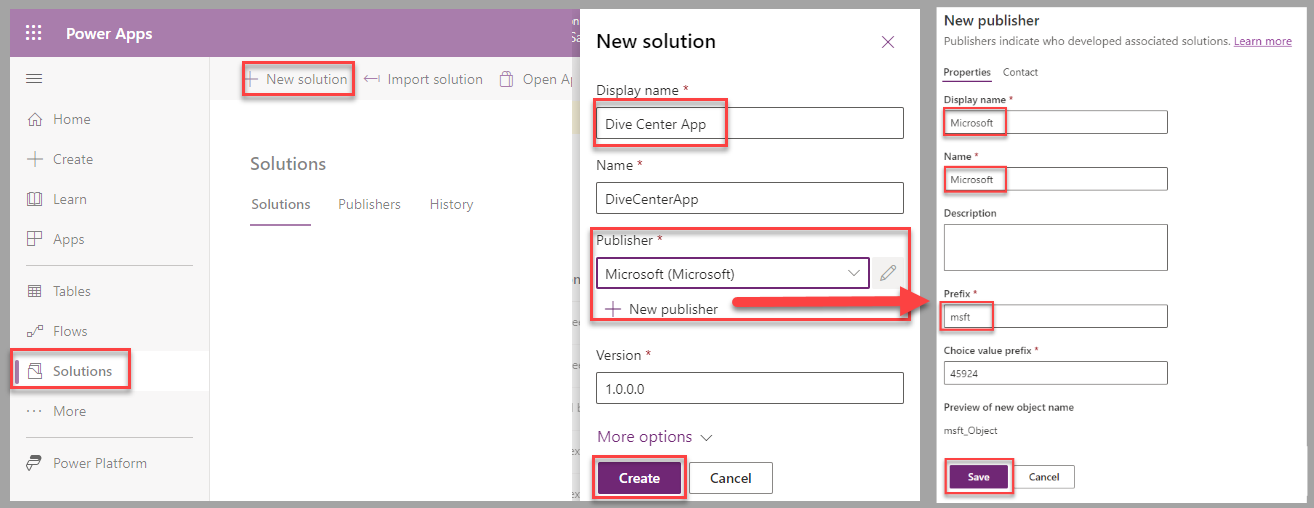This screenshot has height=508, width=1314.
Task: Click the Import solution arrow icon
Action: click(372, 79)
